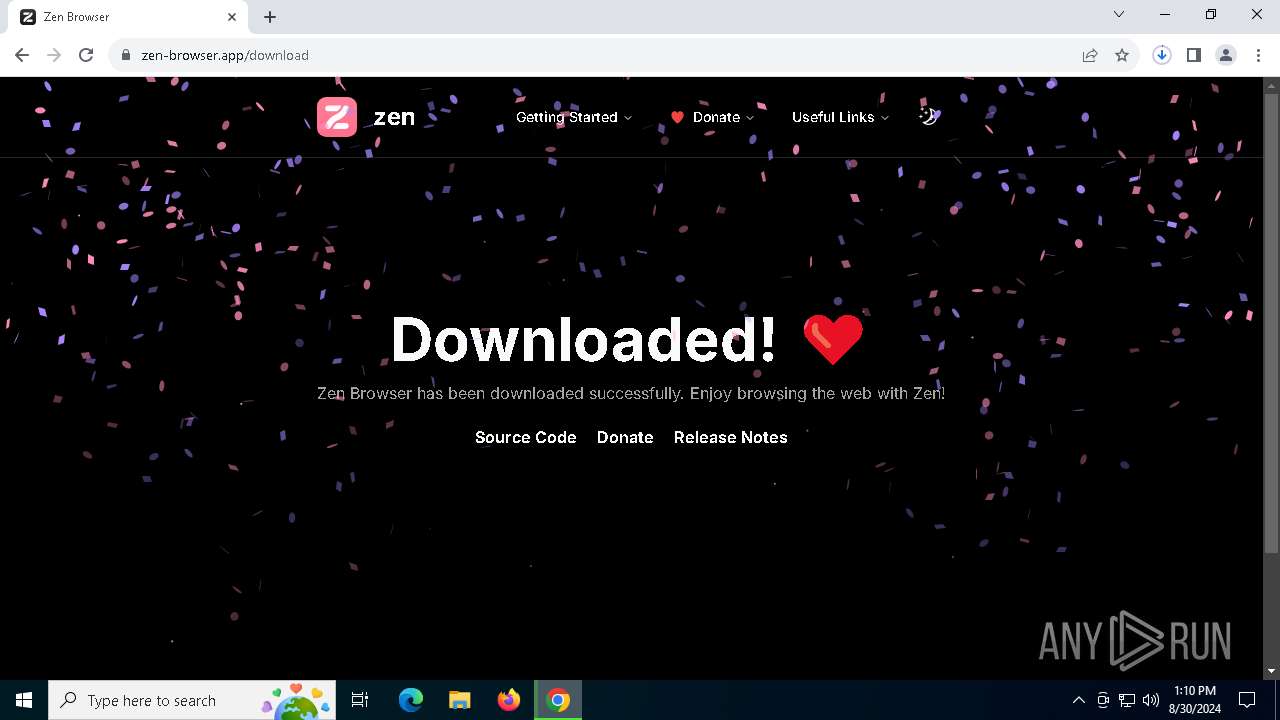
Task: Open Task View on taskbar
Action: tap(360, 700)
